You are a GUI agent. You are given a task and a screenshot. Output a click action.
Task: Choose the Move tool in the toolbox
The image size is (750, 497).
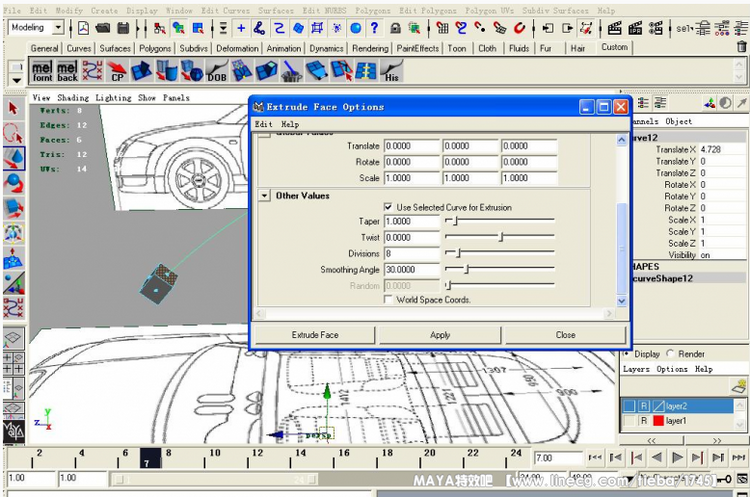coord(13,158)
